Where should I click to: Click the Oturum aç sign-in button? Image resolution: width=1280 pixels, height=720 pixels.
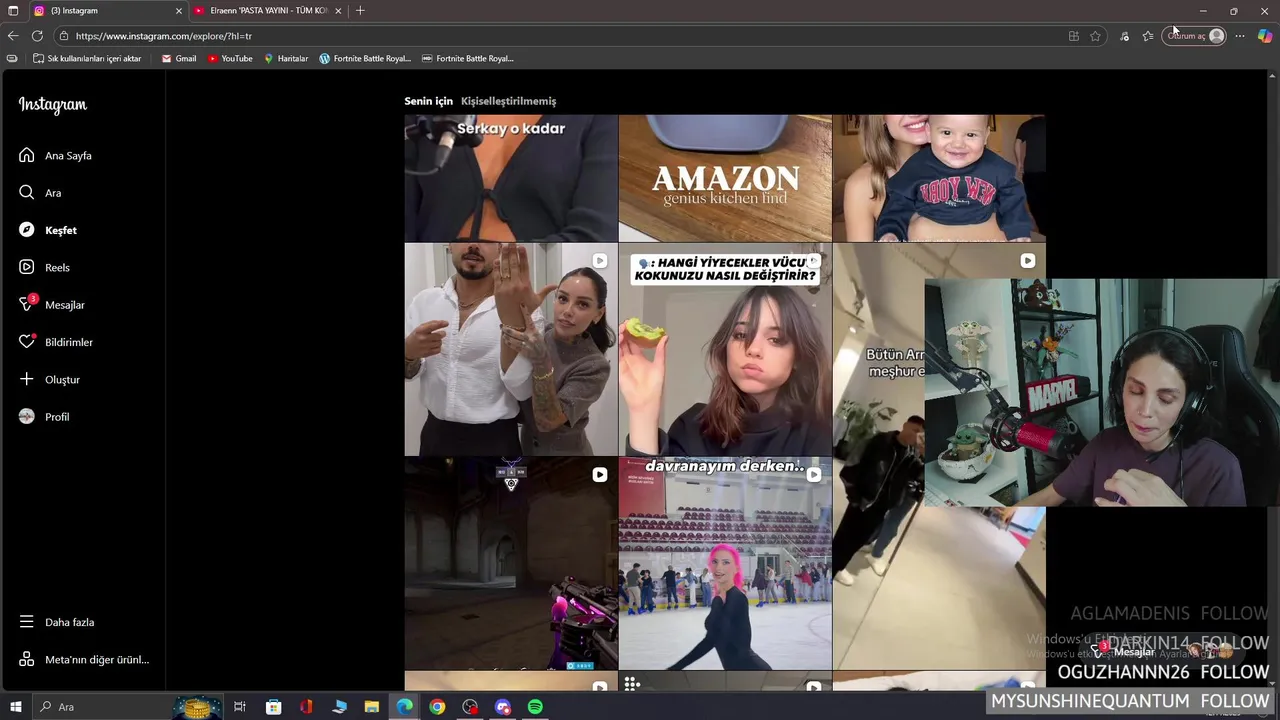pyautogui.click(x=1195, y=36)
